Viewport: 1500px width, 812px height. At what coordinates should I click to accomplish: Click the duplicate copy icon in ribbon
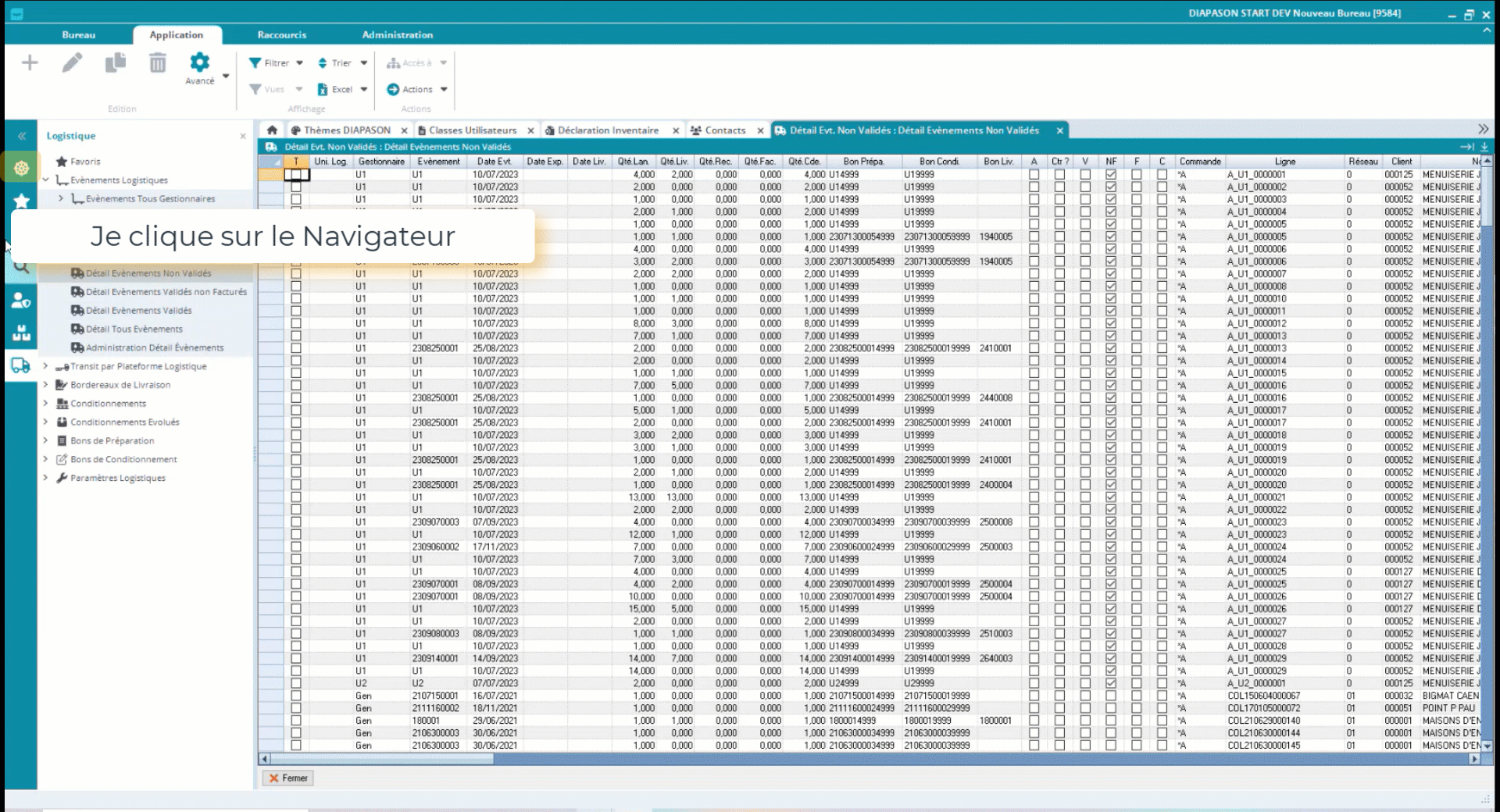116,63
